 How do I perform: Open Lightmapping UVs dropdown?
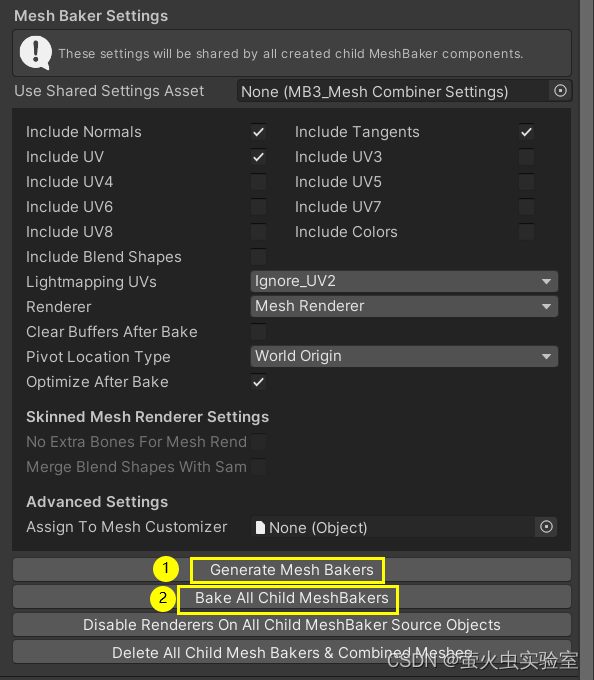[404, 281]
